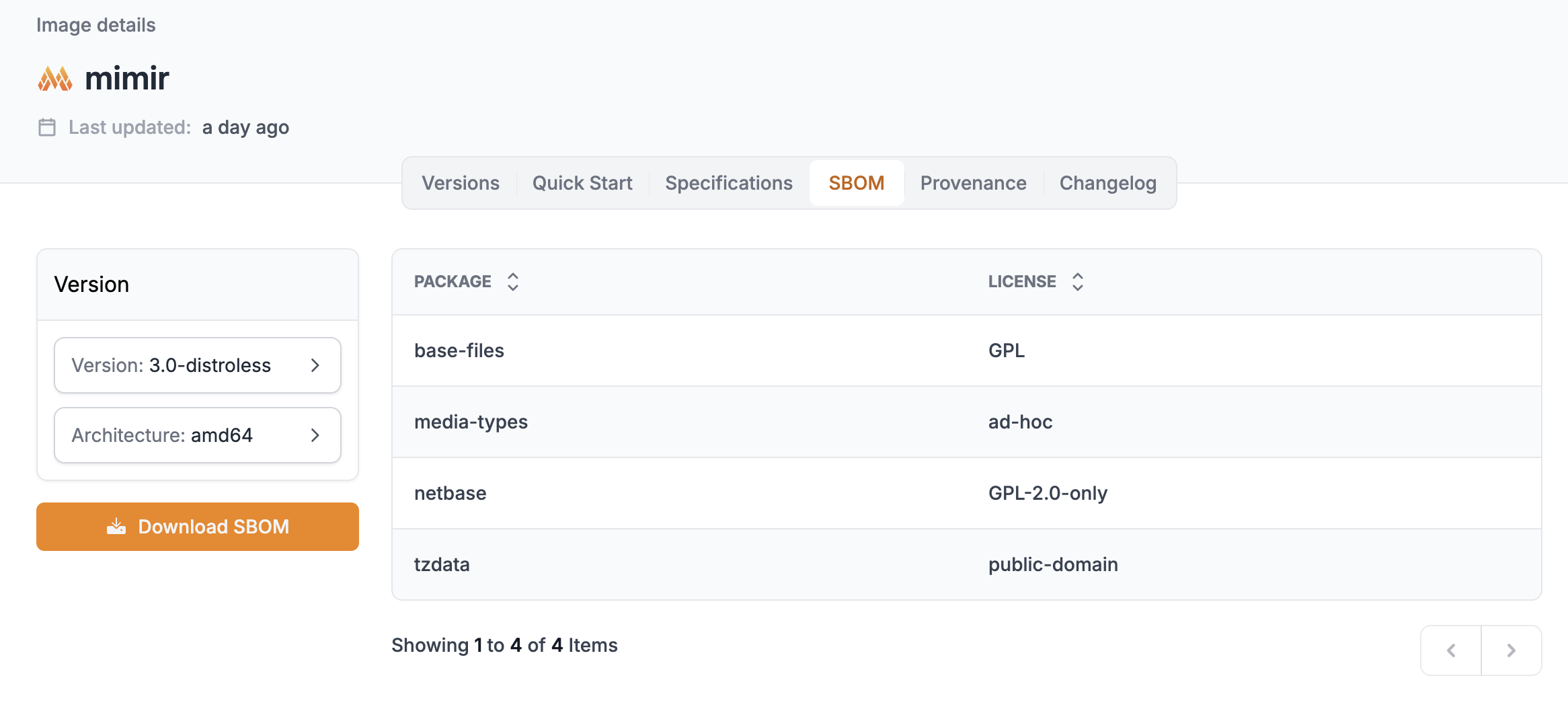
Task: Open the Quick Start tab
Action: pos(582,183)
